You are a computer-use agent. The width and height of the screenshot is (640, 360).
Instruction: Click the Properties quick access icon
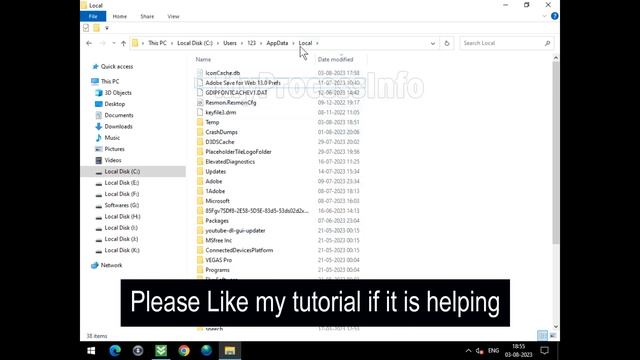(x=86, y=28)
